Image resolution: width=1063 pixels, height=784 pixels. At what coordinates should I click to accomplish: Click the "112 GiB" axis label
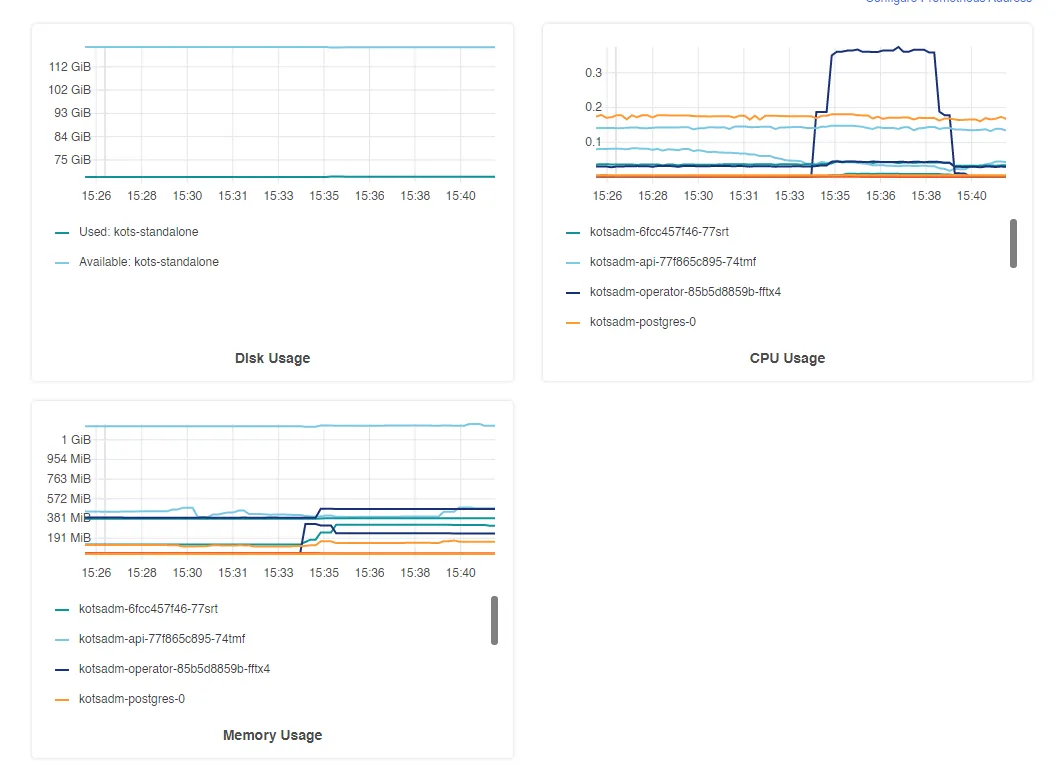coord(70,66)
